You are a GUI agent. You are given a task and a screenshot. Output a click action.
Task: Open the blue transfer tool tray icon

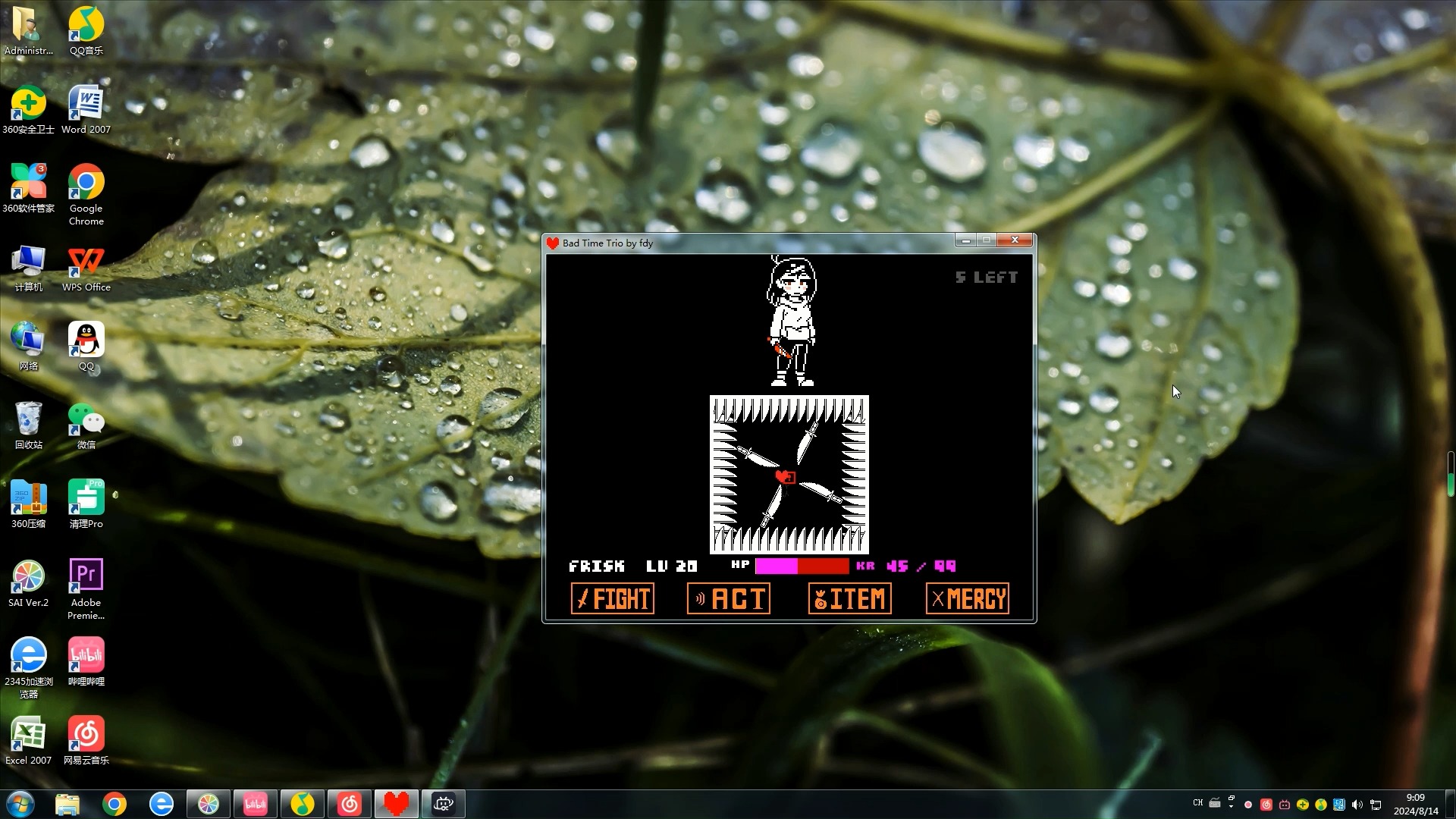1339,805
